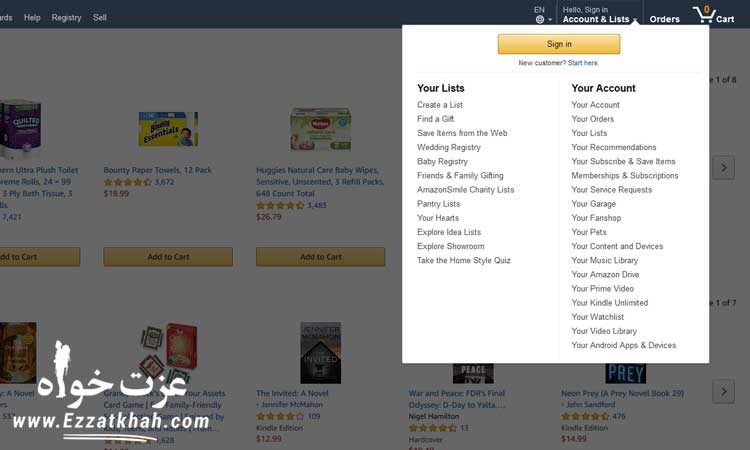Image resolution: width=750 pixels, height=450 pixels.
Task: Open the shopping cart icon
Action: coord(704,15)
